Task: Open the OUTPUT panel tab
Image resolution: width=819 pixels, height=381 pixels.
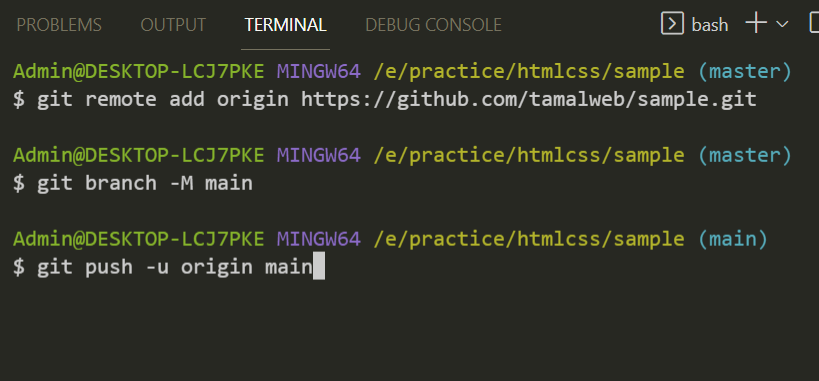Action: pyautogui.click(x=173, y=25)
